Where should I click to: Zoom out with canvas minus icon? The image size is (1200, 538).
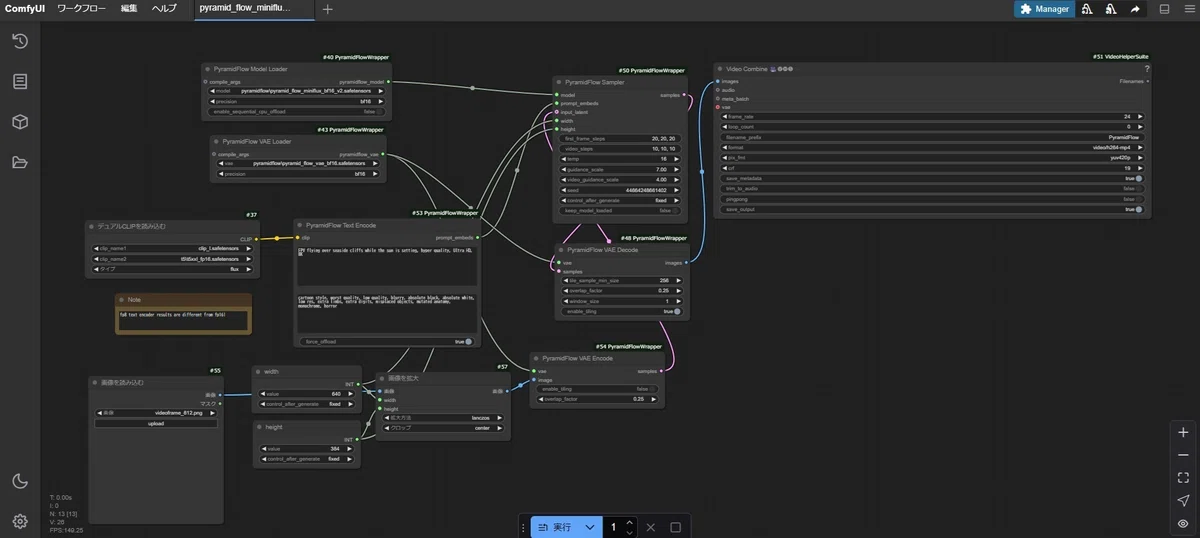(x=1183, y=455)
